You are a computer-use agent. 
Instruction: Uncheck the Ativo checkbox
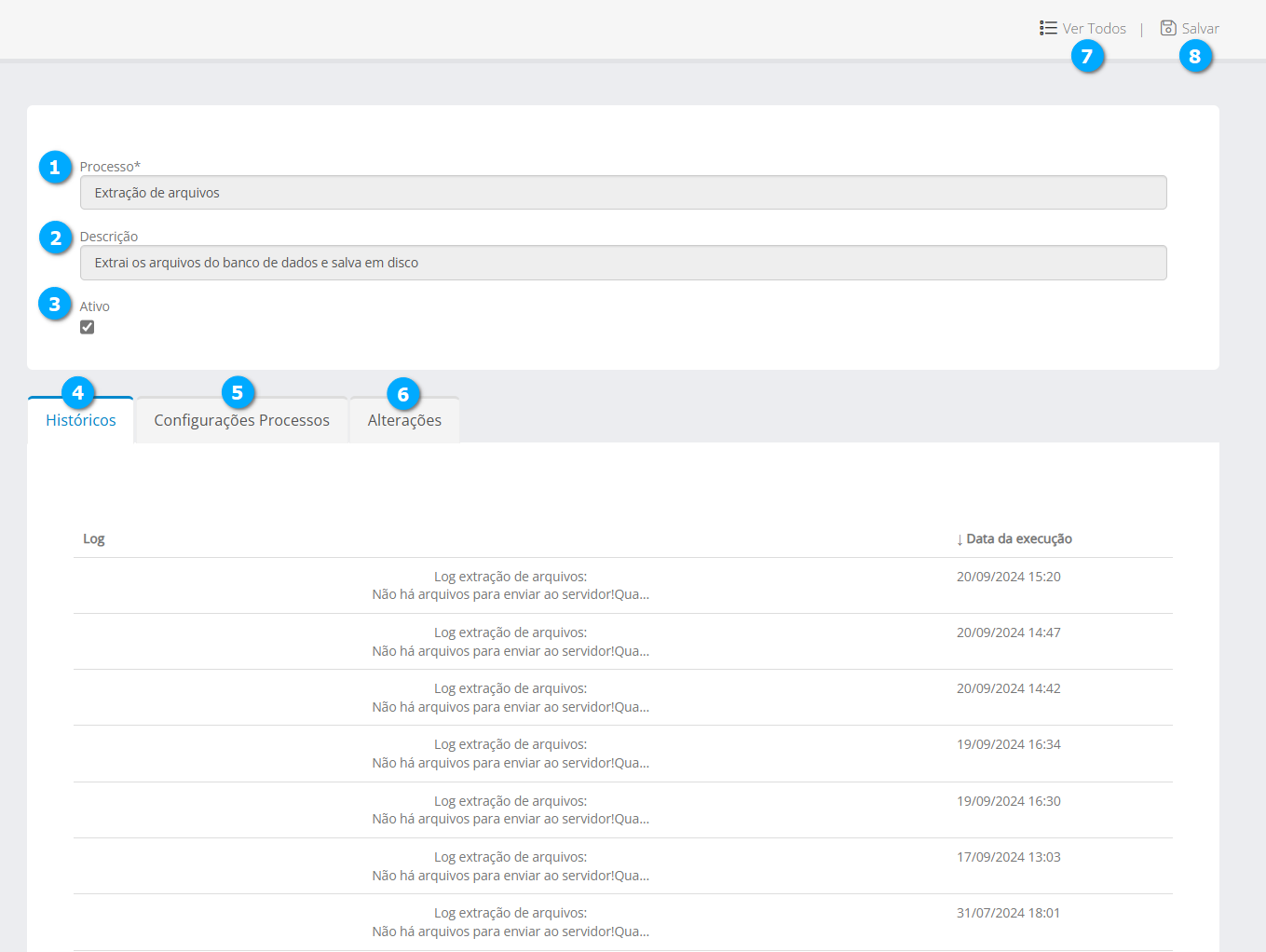point(88,327)
